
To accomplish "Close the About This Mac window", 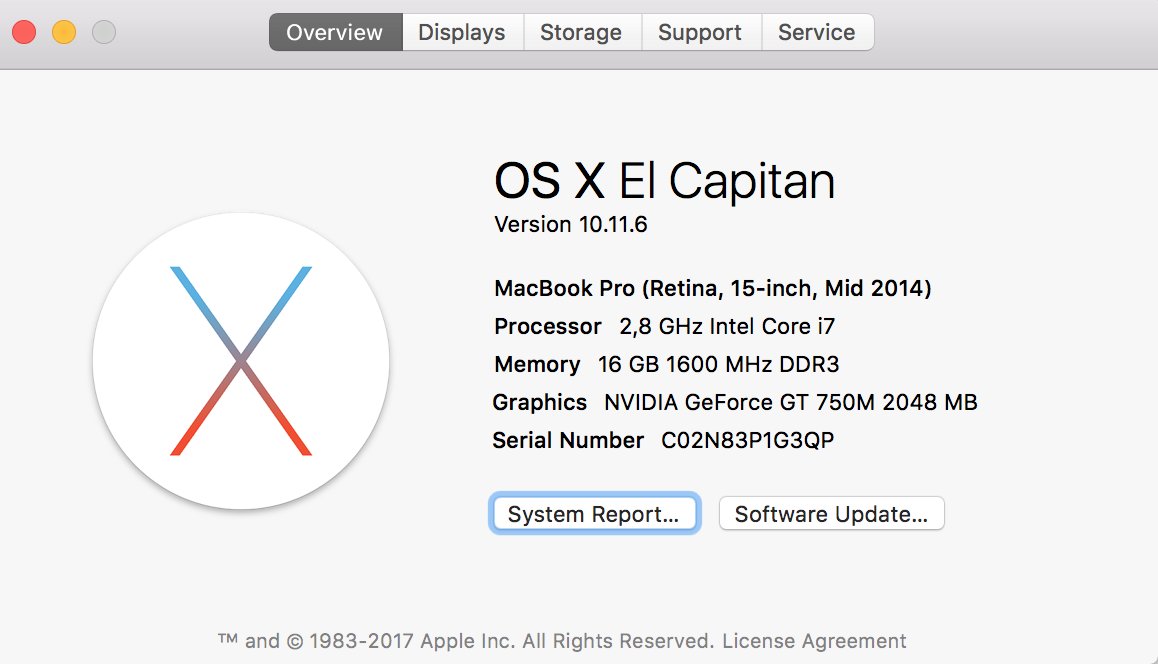I will (24, 32).
